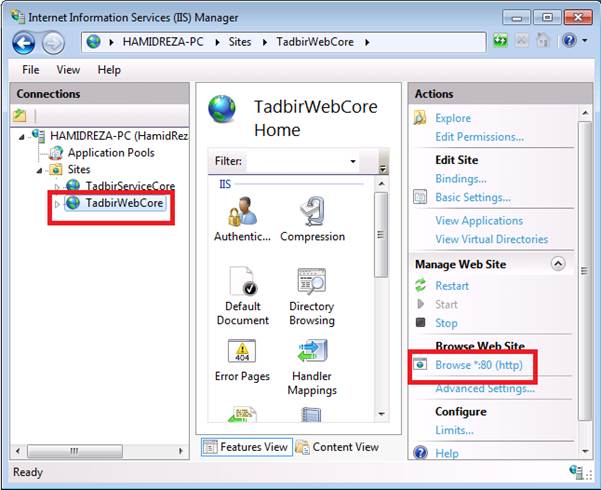
Task: Collapse the Manage Web Site section
Action: (x=558, y=264)
